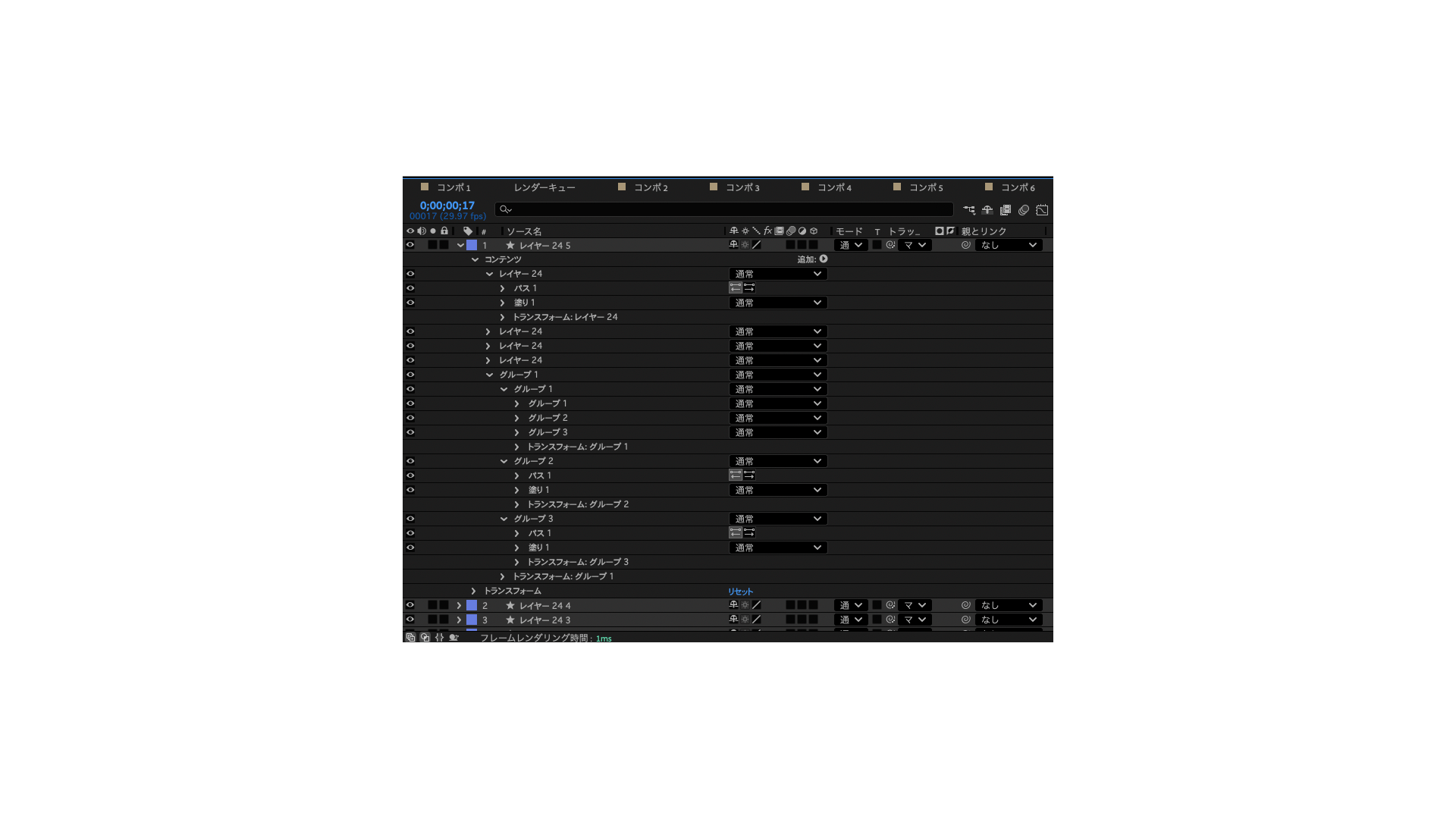Screen dimensions: 1456x819
Task: Hide the レイヤー 24 5 layer eye
Action: click(x=410, y=245)
